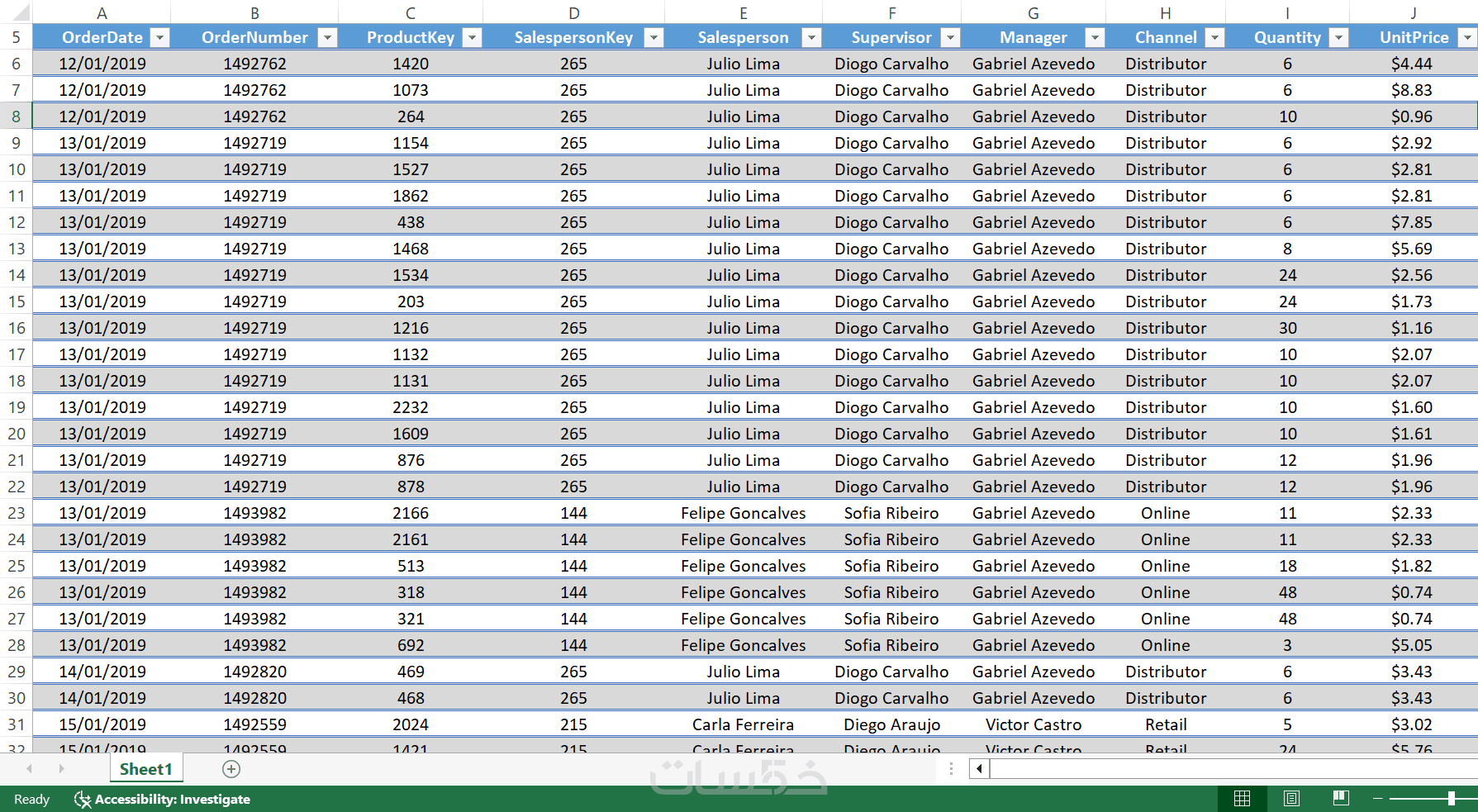Select Retail channel cell in row 31
1478x812 pixels.
[x=1165, y=724]
